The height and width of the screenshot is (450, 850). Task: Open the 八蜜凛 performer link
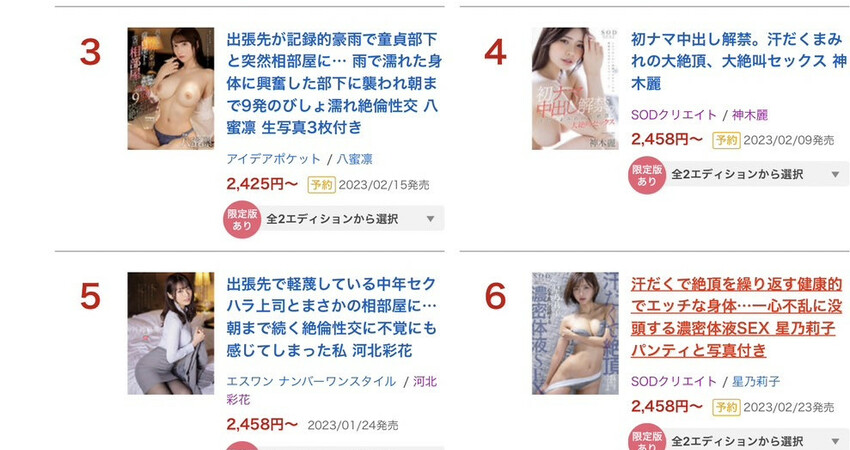coord(355,159)
